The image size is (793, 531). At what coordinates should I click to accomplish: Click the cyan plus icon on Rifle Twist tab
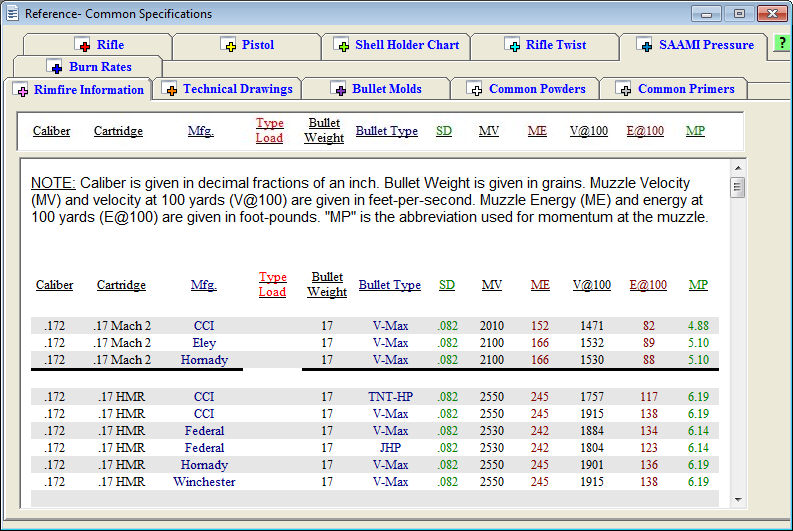click(x=512, y=45)
